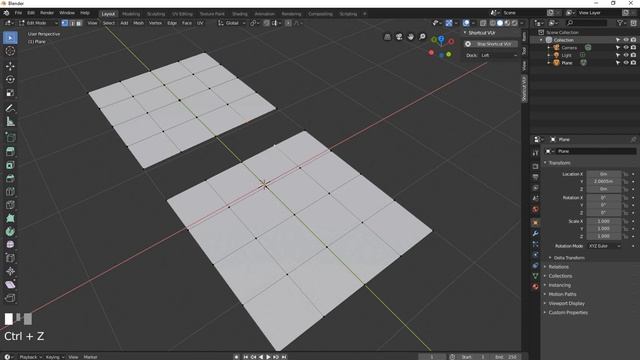The height and width of the screenshot is (360, 640).
Task: Open the Dock Left dropdown
Action: point(499,55)
